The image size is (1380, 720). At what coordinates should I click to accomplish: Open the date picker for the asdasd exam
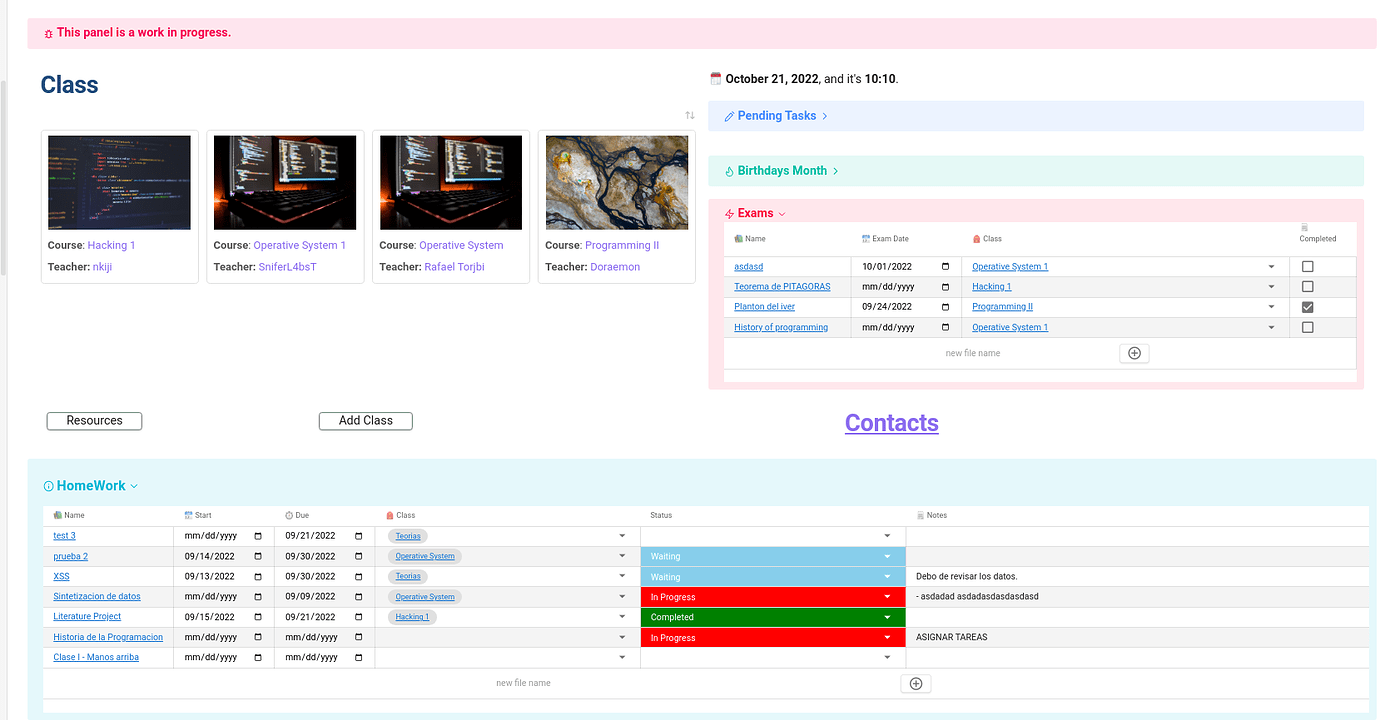coord(946,267)
